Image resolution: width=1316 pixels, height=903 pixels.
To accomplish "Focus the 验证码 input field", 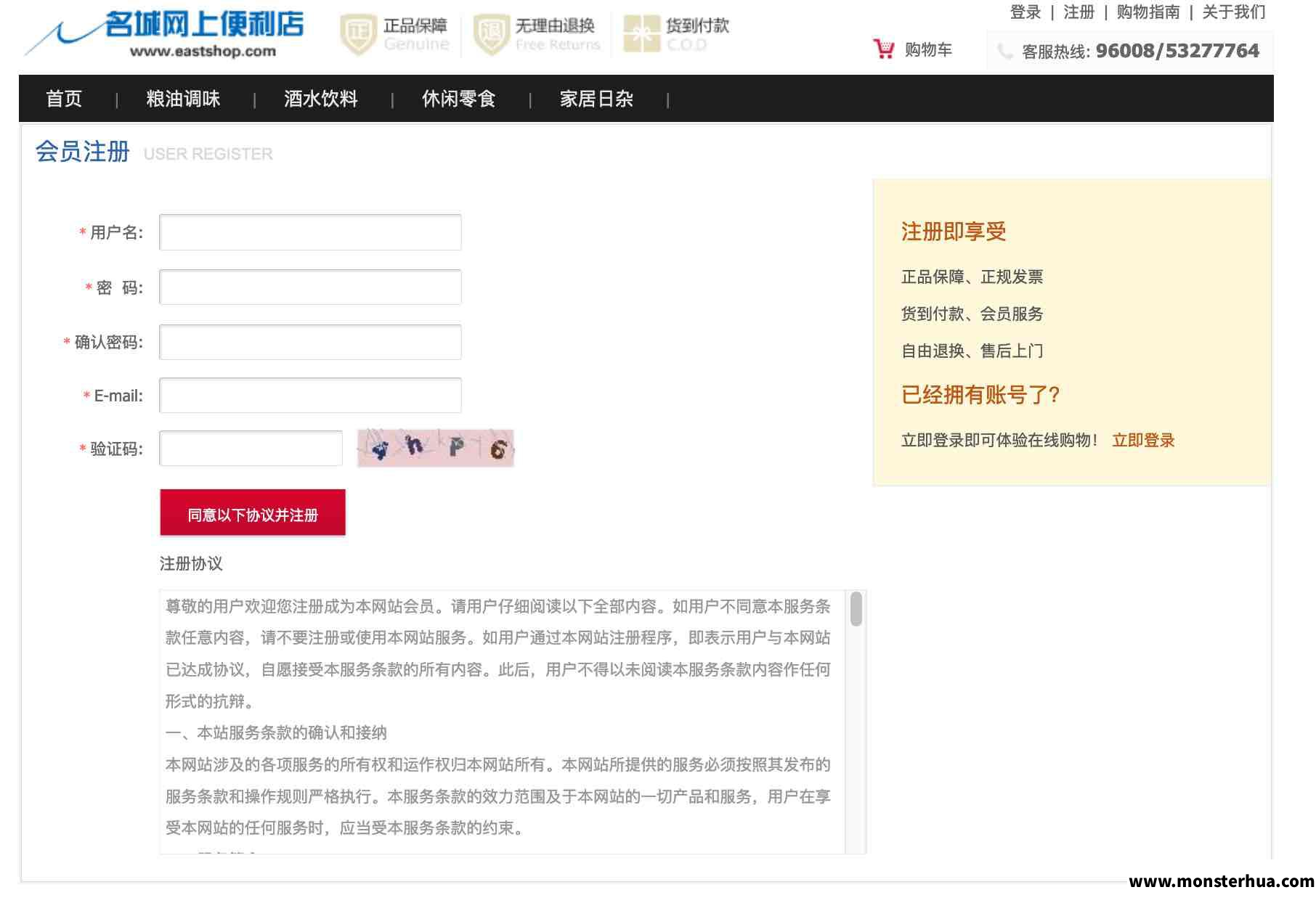I will [251, 449].
